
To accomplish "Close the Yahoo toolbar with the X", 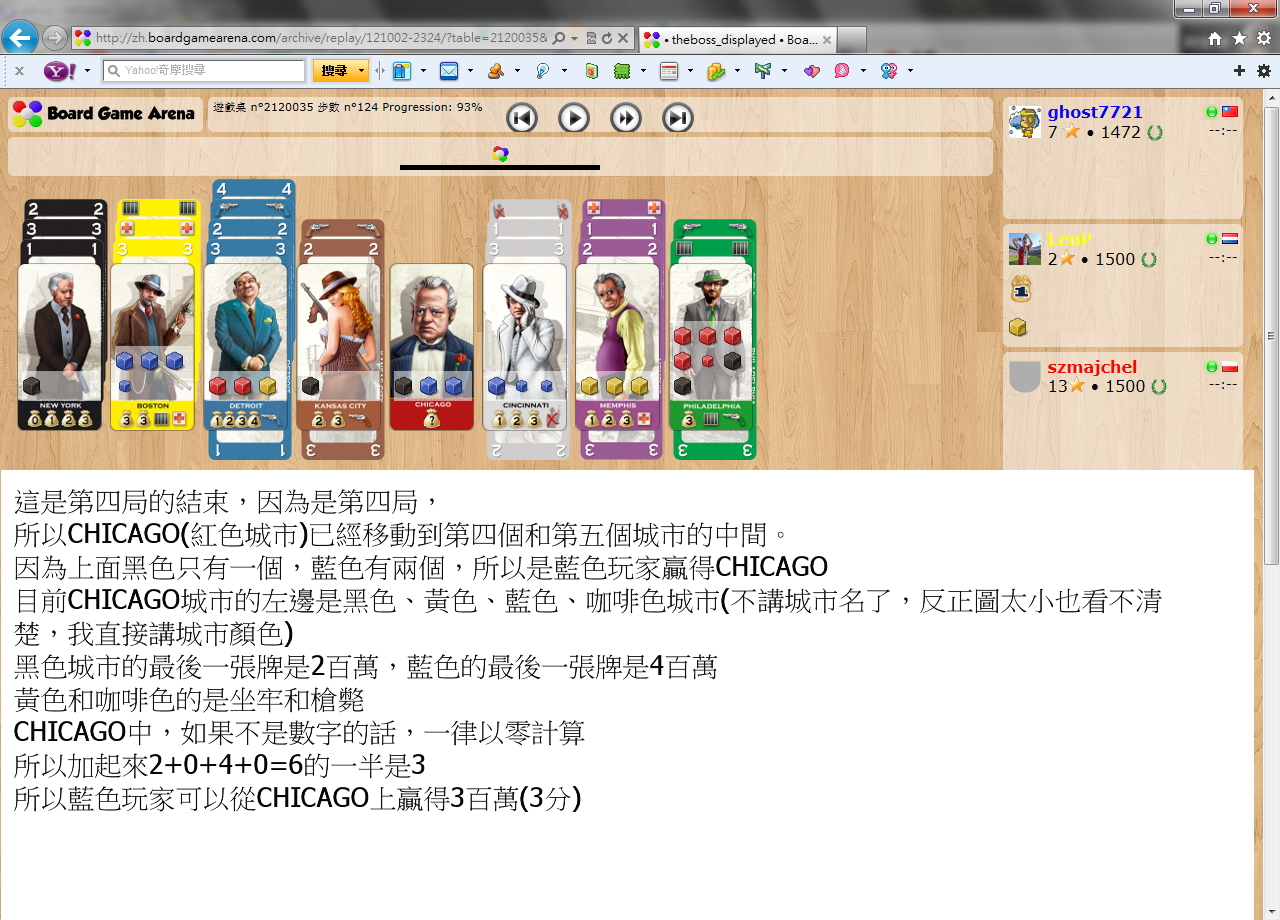I will [19, 71].
